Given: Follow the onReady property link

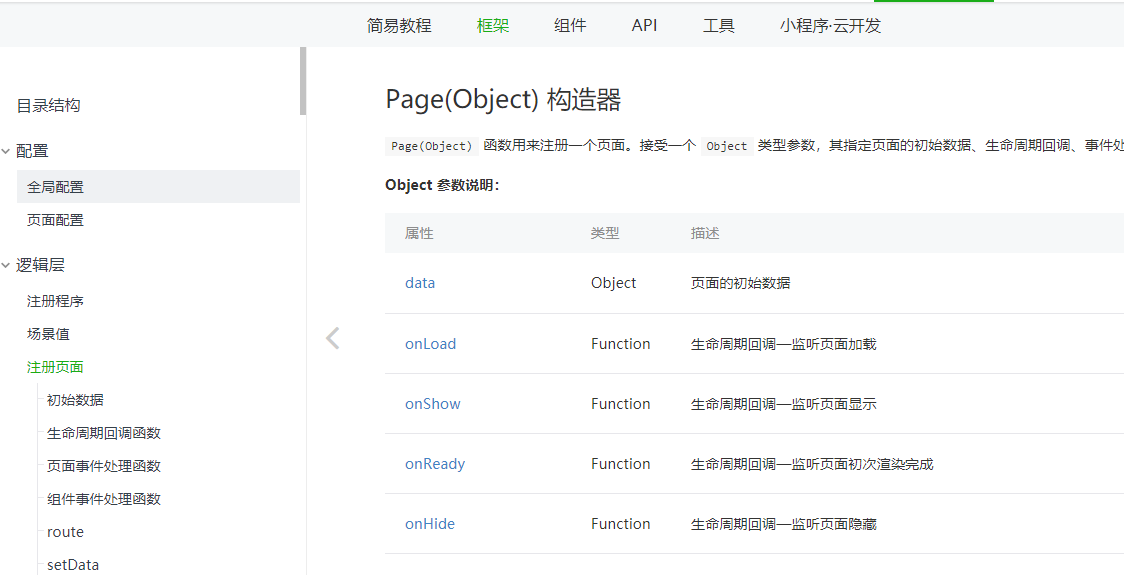Looking at the screenshot, I should tap(435, 465).
